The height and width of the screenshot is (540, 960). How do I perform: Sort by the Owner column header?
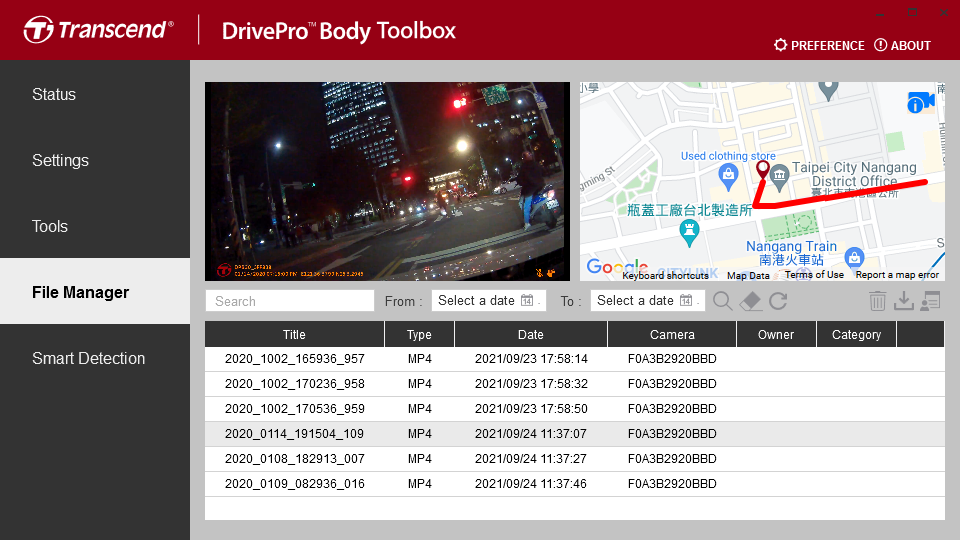(x=776, y=334)
